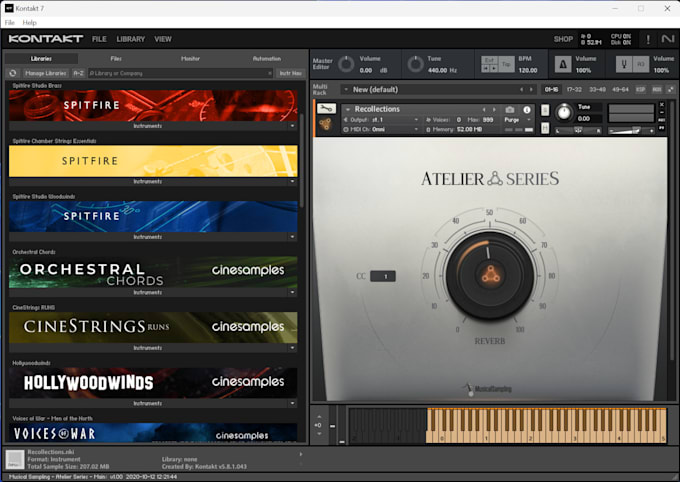The image size is (680, 482).
Task: Open the SHOP link
Action: click(563, 39)
